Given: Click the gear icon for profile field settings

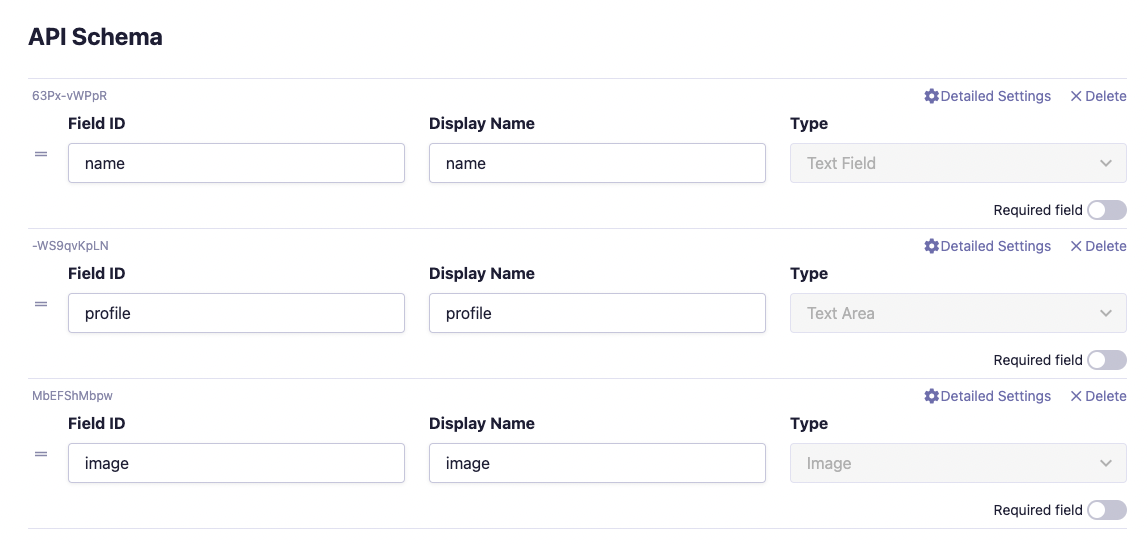Looking at the screenshot, I should (931, 246).
